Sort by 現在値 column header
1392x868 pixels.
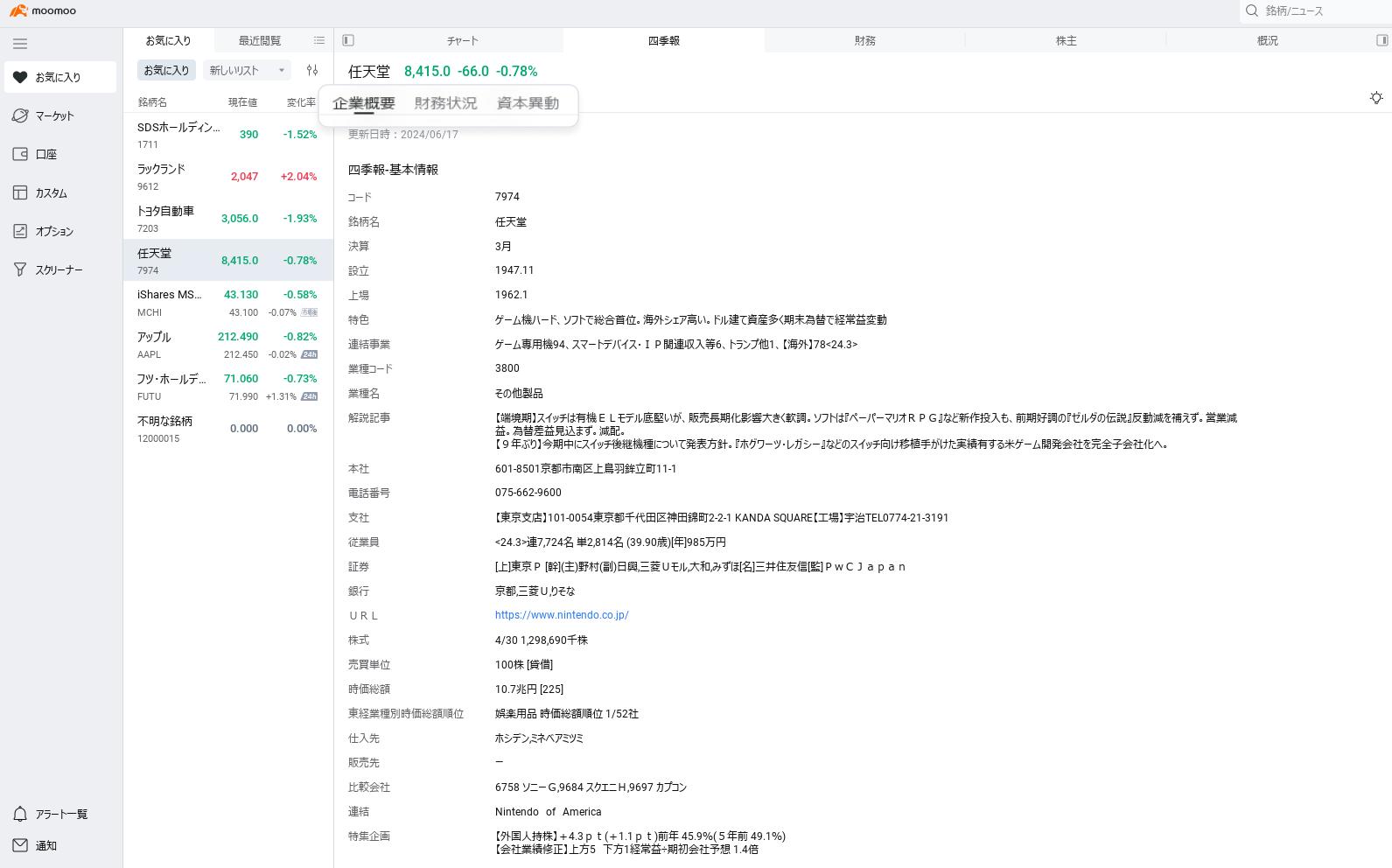click(242, 102)
